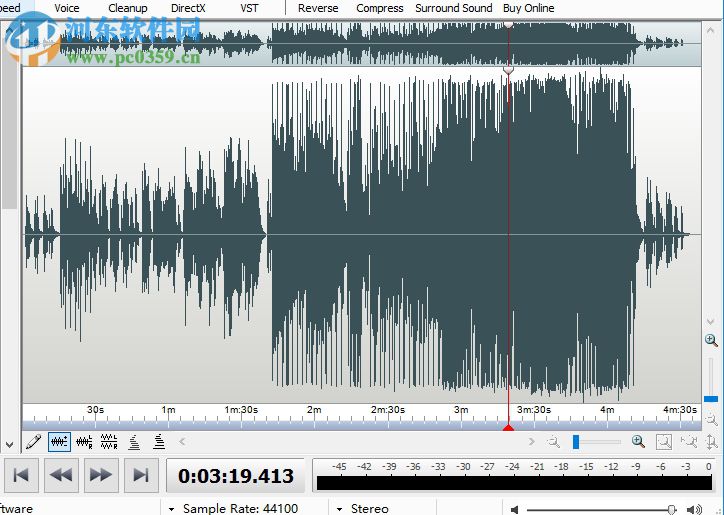Click the horizontal scroll right arrow
Screen dimensions: 724x515
[x=531, y=442]
